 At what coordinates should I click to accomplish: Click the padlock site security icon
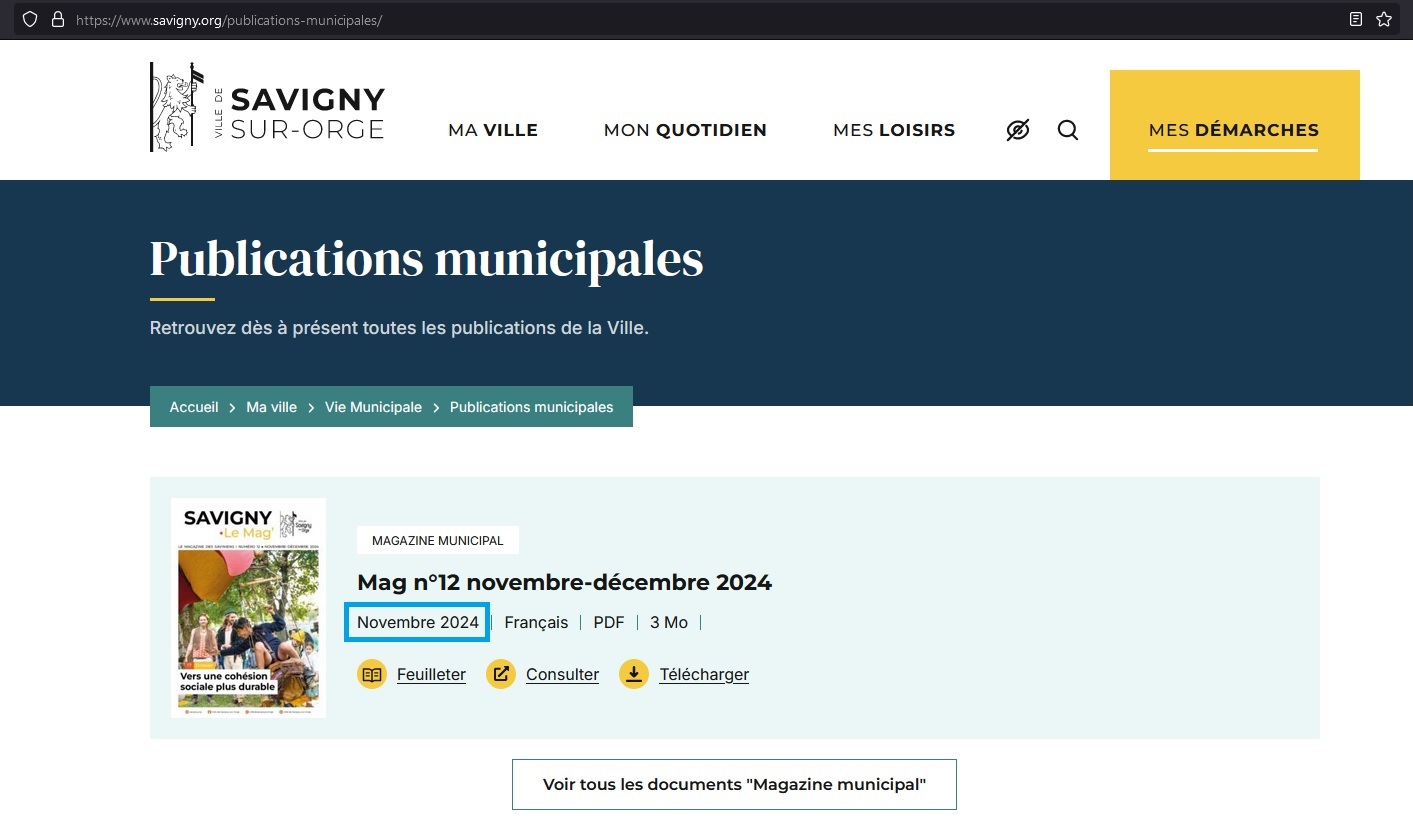click(x=57, y=19)
